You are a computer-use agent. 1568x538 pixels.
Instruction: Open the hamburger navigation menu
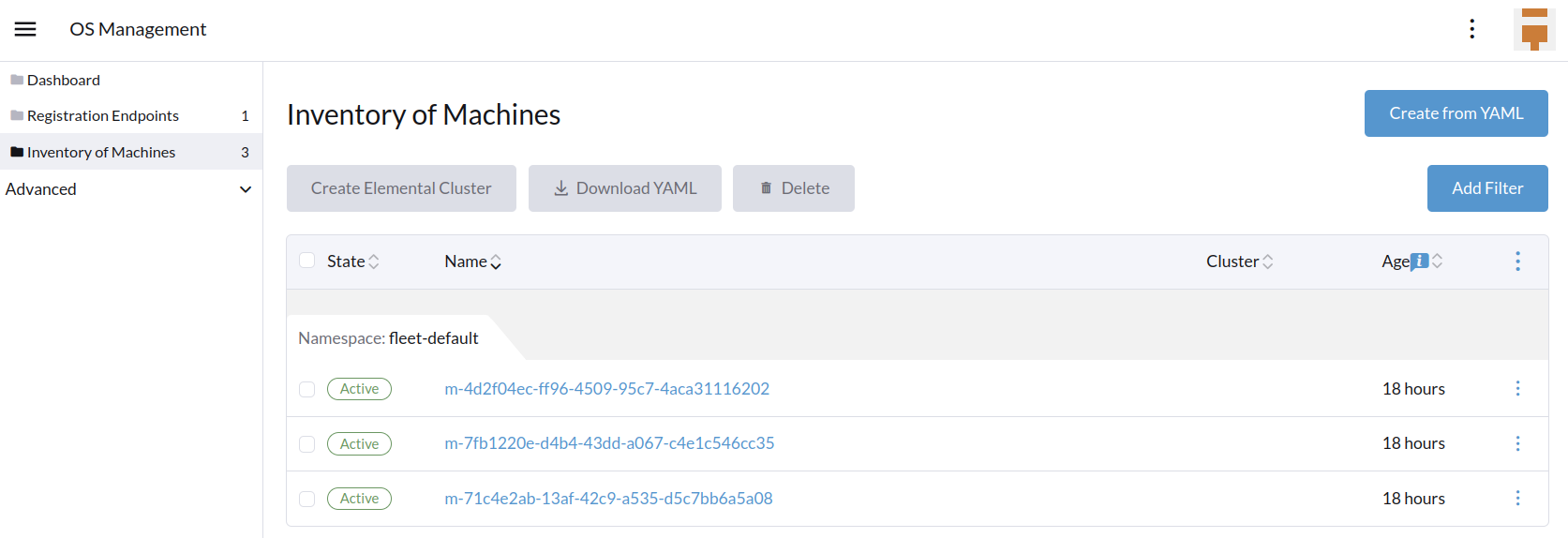tap(25, 29)
